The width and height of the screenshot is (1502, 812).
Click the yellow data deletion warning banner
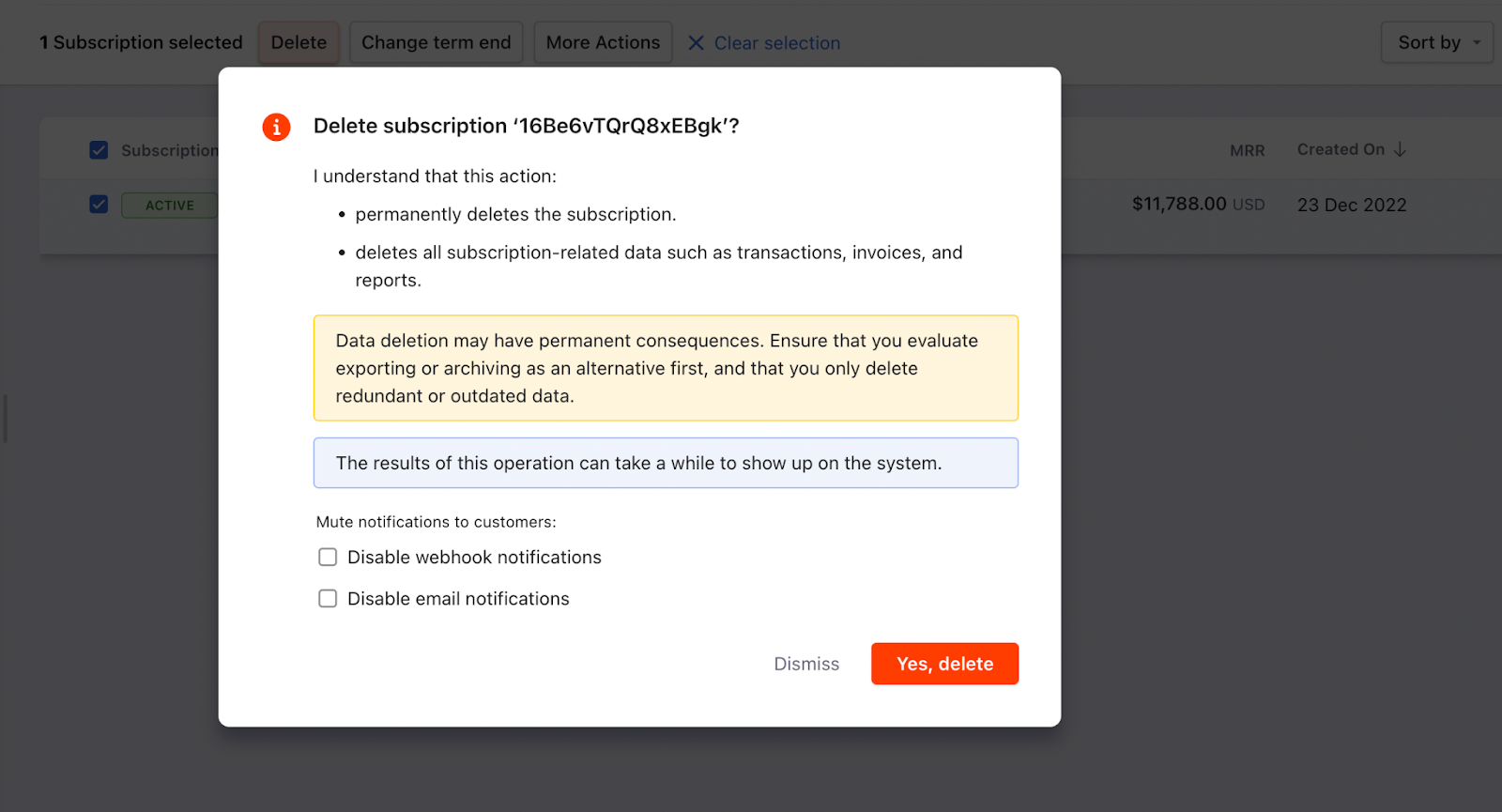coord(666,368)
